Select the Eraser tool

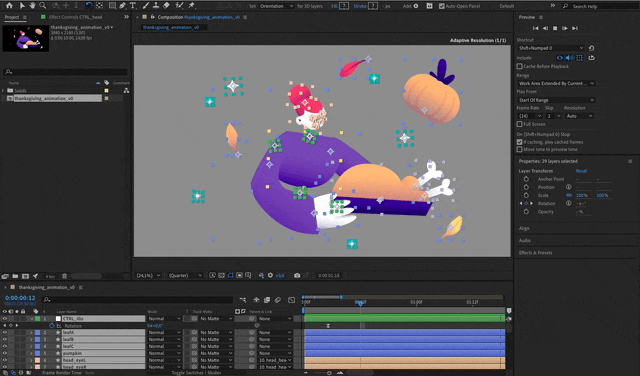click(x=166, y=6)
